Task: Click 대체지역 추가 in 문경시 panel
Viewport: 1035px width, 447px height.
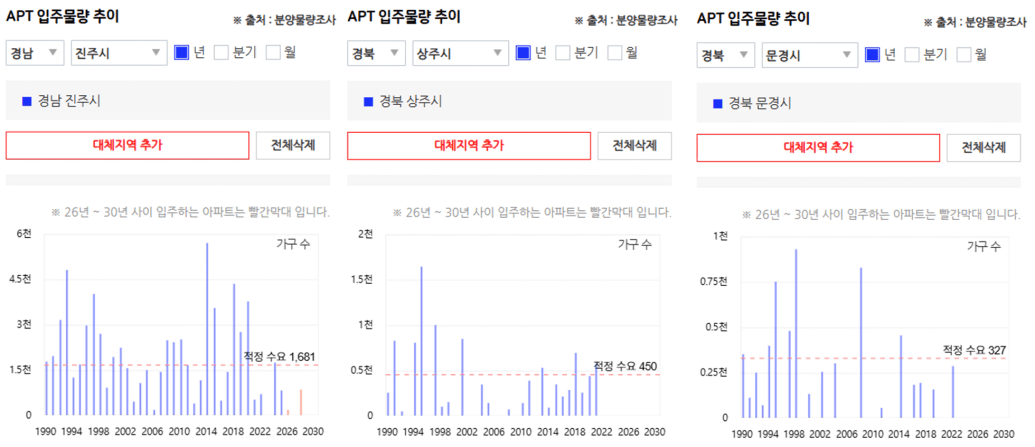Action: (x=818, y=147)
